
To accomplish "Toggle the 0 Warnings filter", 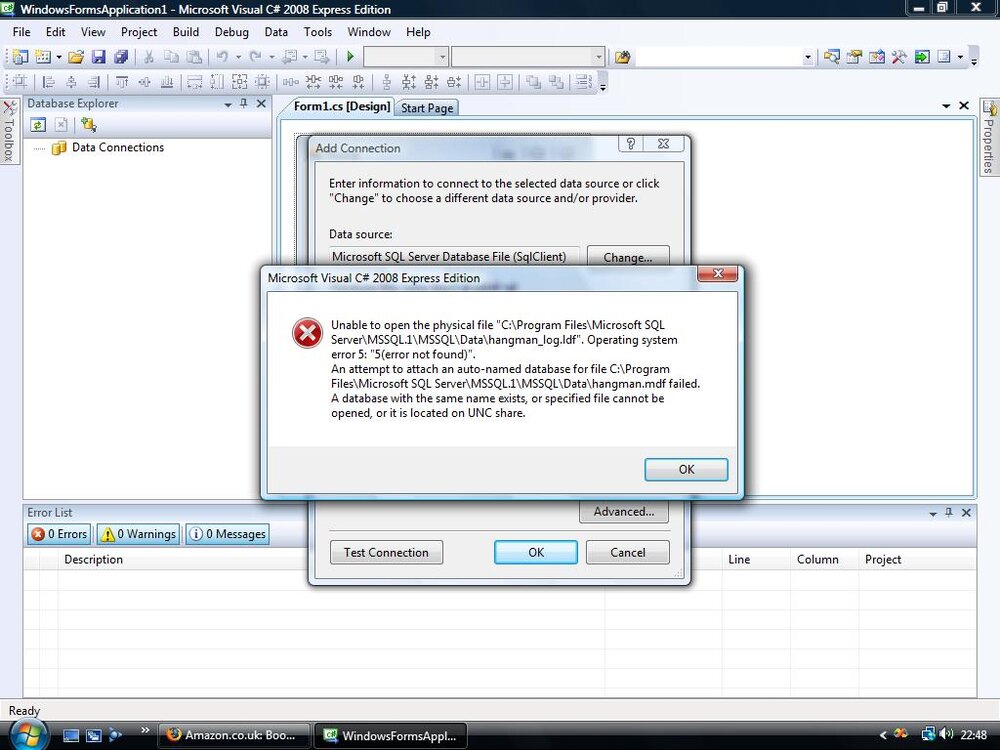I will pyautogui.click(x=138, y=534).
